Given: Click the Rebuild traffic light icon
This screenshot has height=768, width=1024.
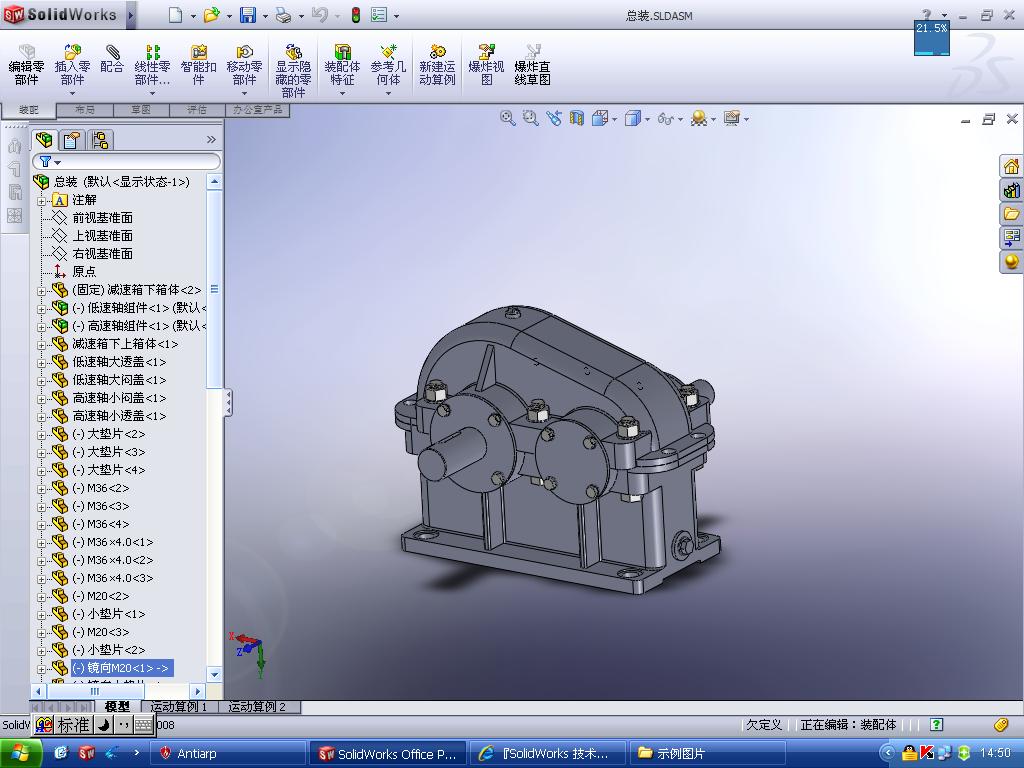Looking at the screenshot, I should click(356, 15).
